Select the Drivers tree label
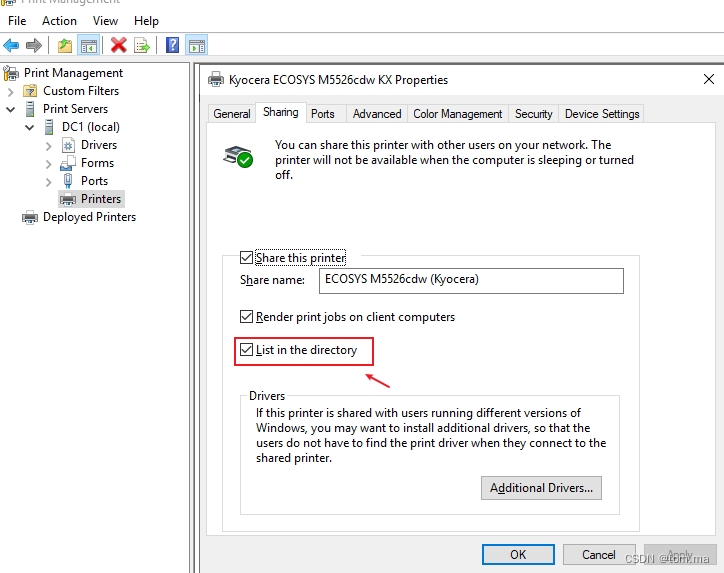 99,145
